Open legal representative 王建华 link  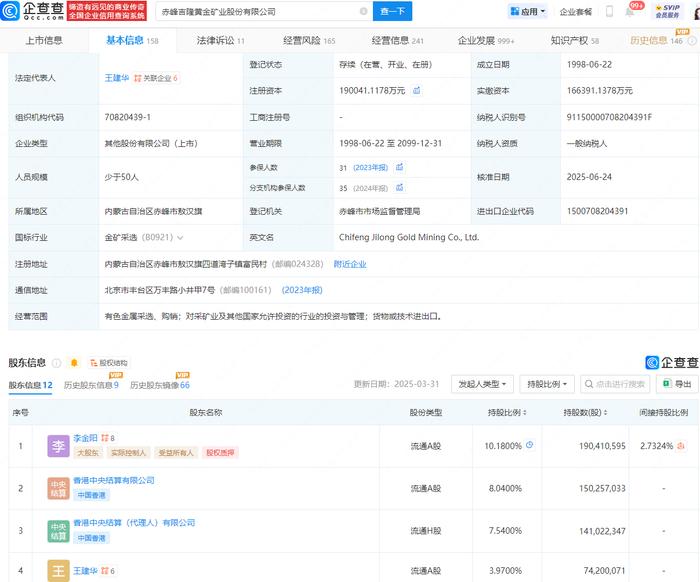(117, 78)
